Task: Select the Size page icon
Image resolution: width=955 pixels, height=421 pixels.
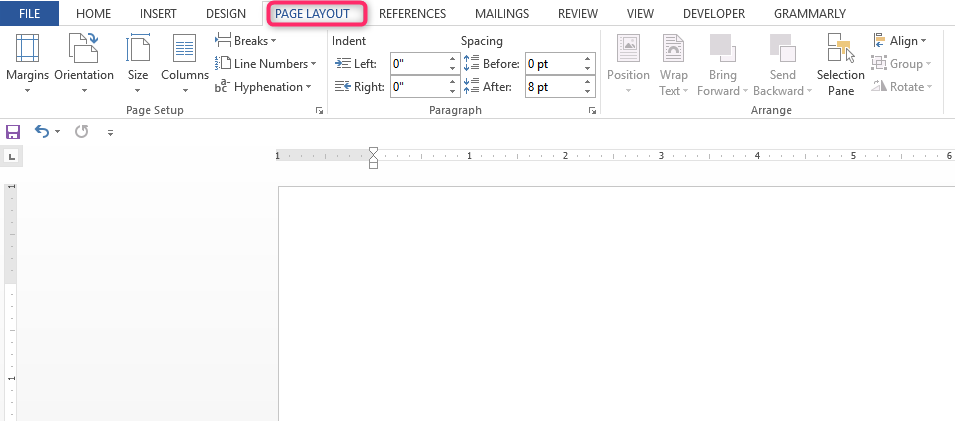Action: tap(138, 48)
